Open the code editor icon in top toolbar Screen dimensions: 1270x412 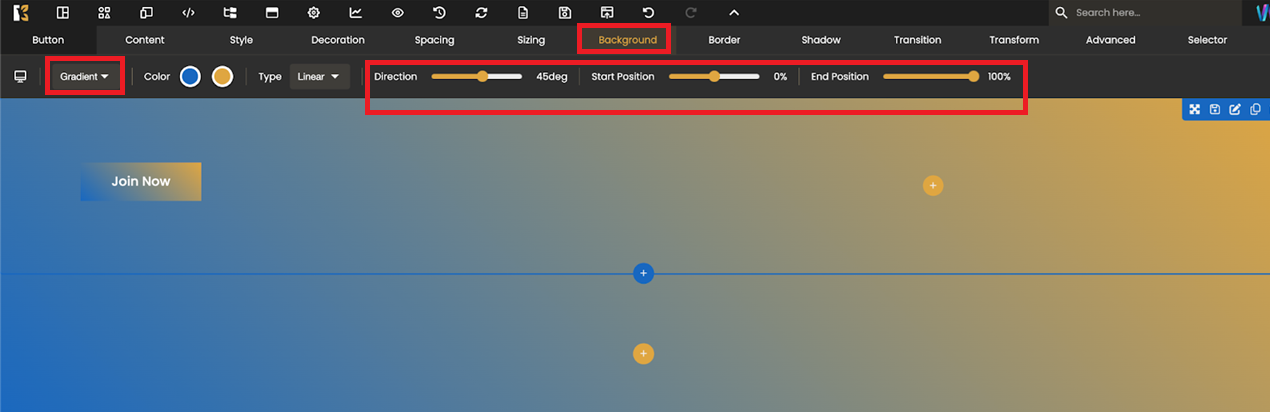(188, 13)
